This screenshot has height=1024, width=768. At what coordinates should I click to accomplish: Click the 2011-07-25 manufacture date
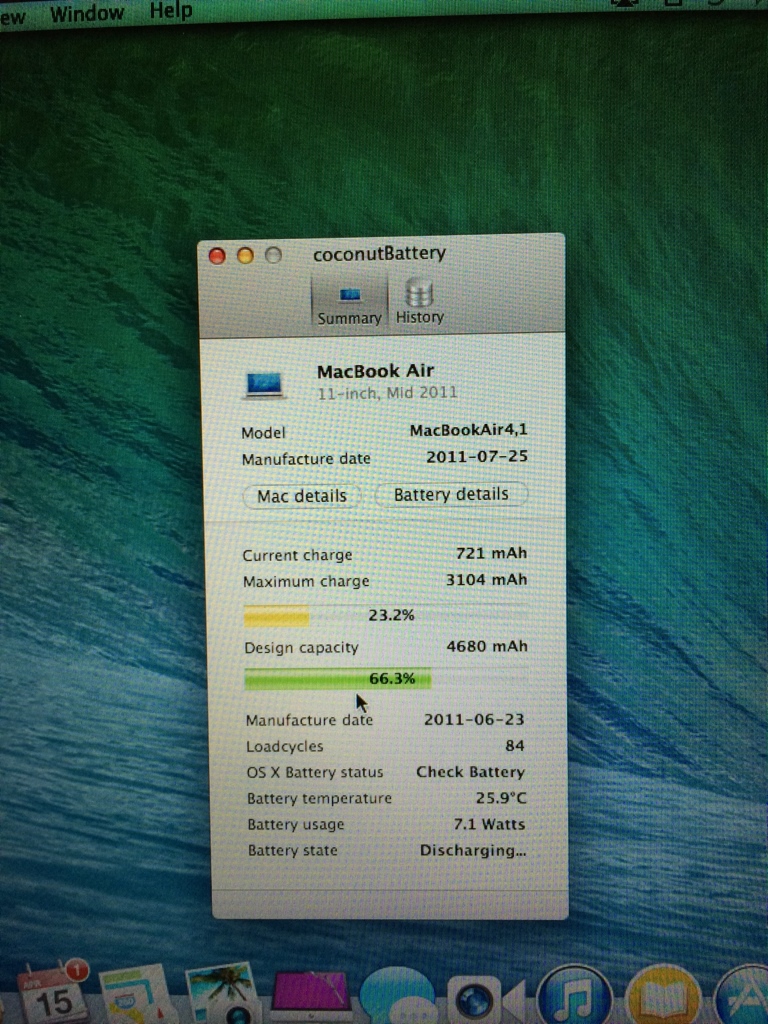point(477,456)
